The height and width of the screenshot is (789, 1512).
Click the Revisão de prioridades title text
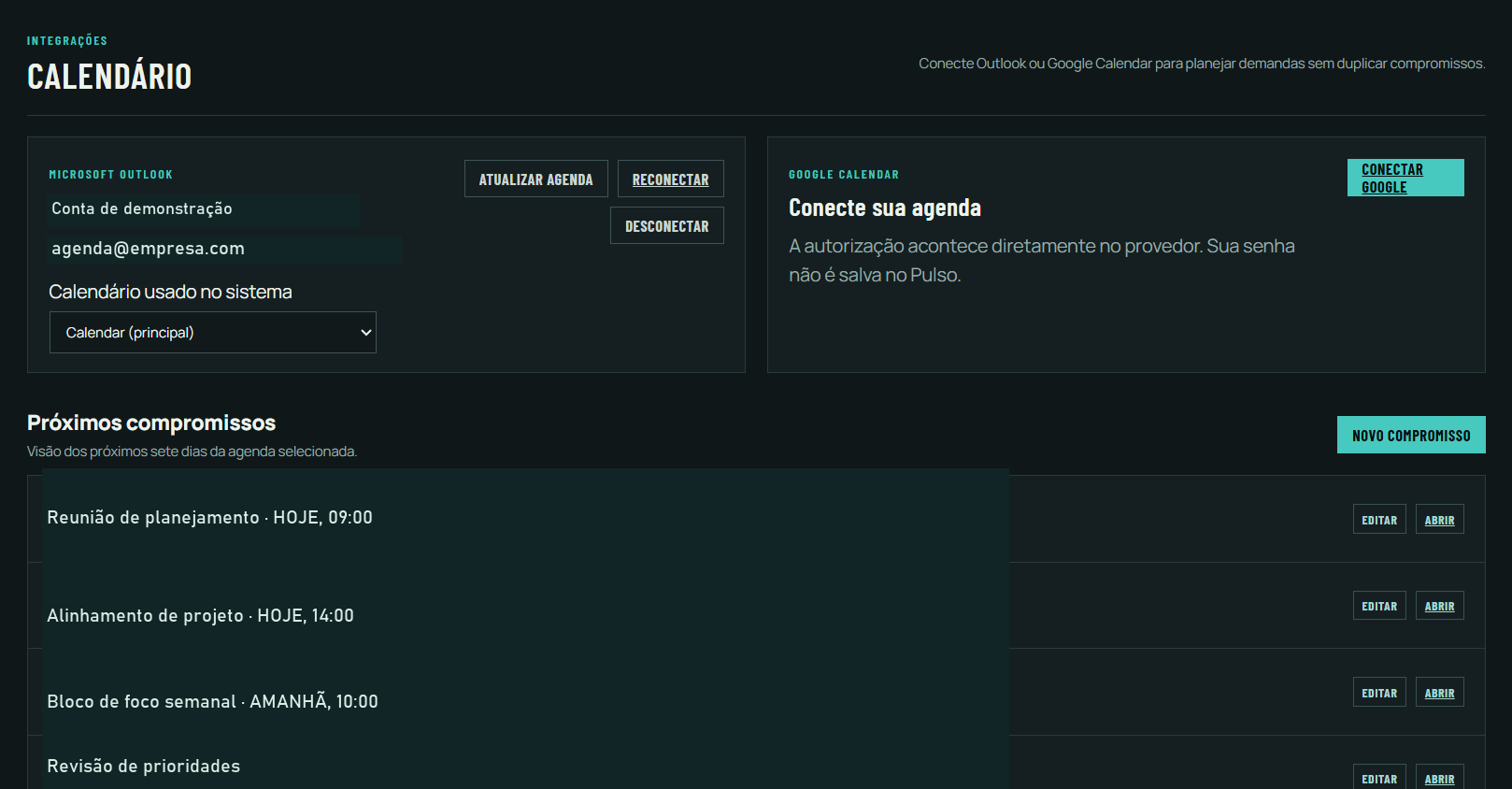coord(144,766)
